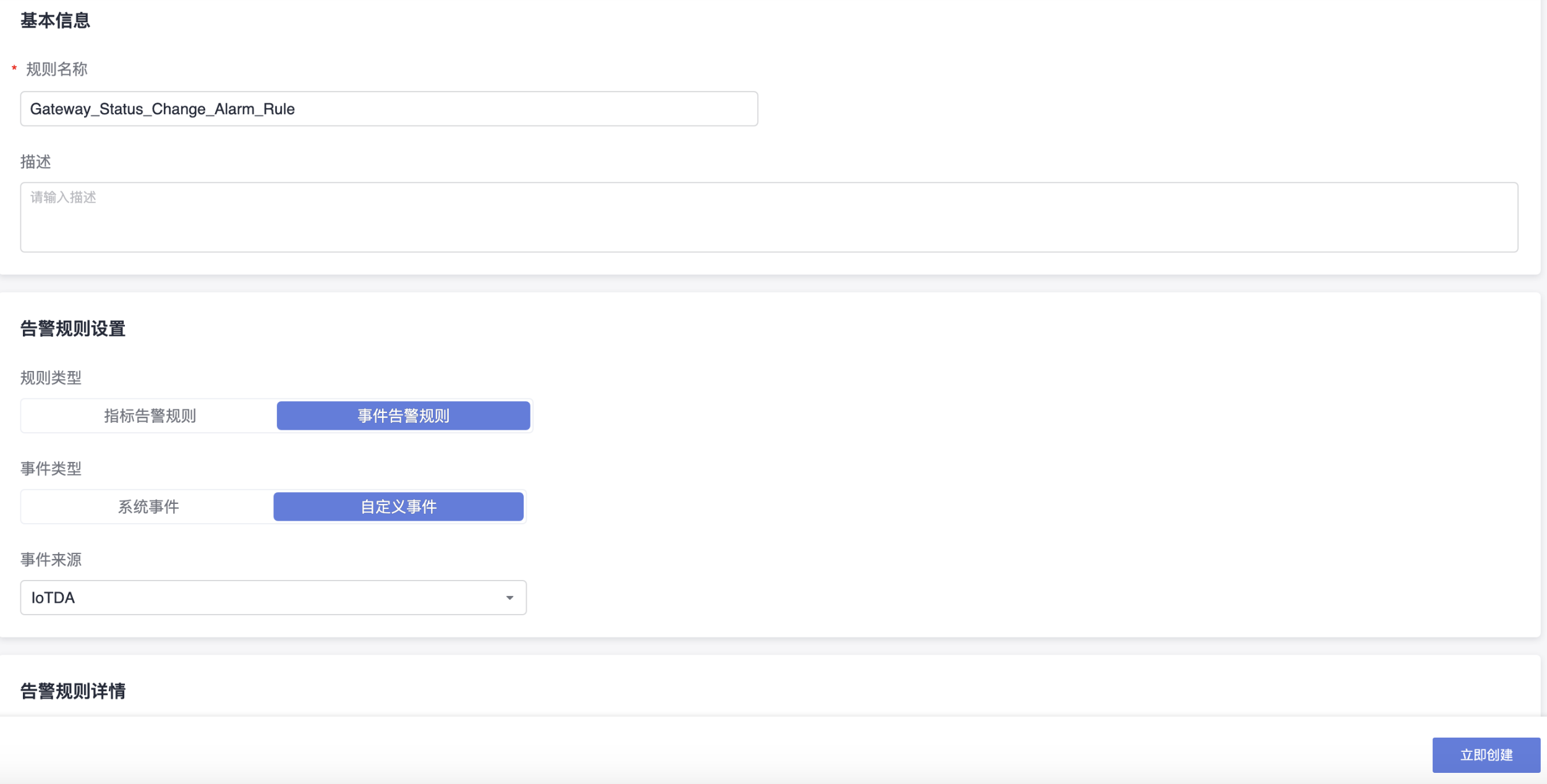This screenshot has height=784, width=1547.
Task: Click the 告警规则设置 section heading
Action: click(x=73, y=329)
